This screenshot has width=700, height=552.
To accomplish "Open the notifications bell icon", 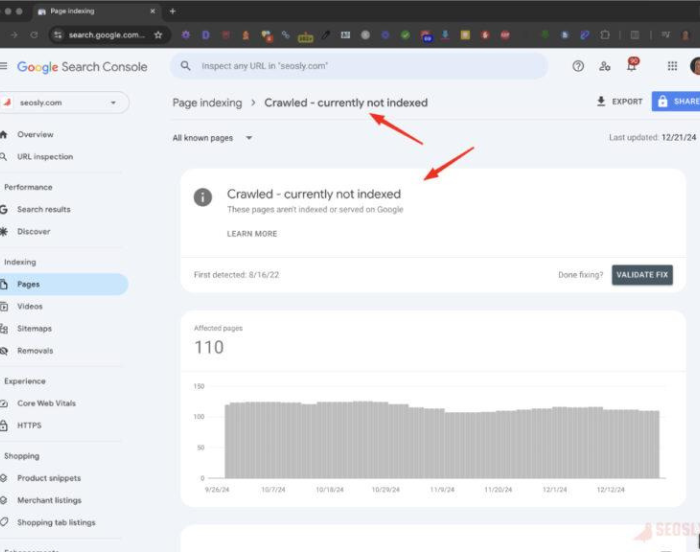I will tap(631, 66).
